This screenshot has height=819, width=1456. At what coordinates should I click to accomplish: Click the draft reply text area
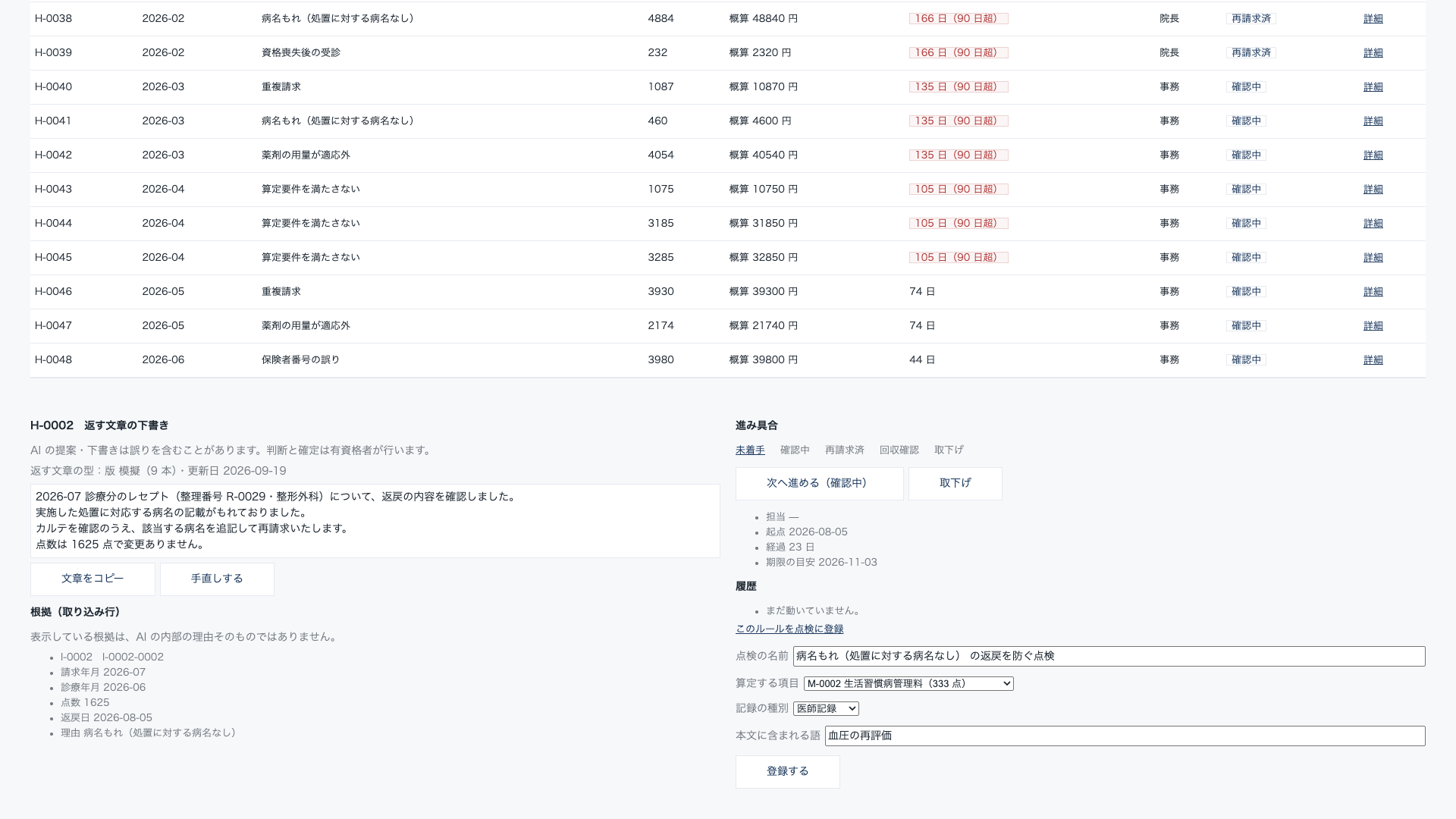375,521
